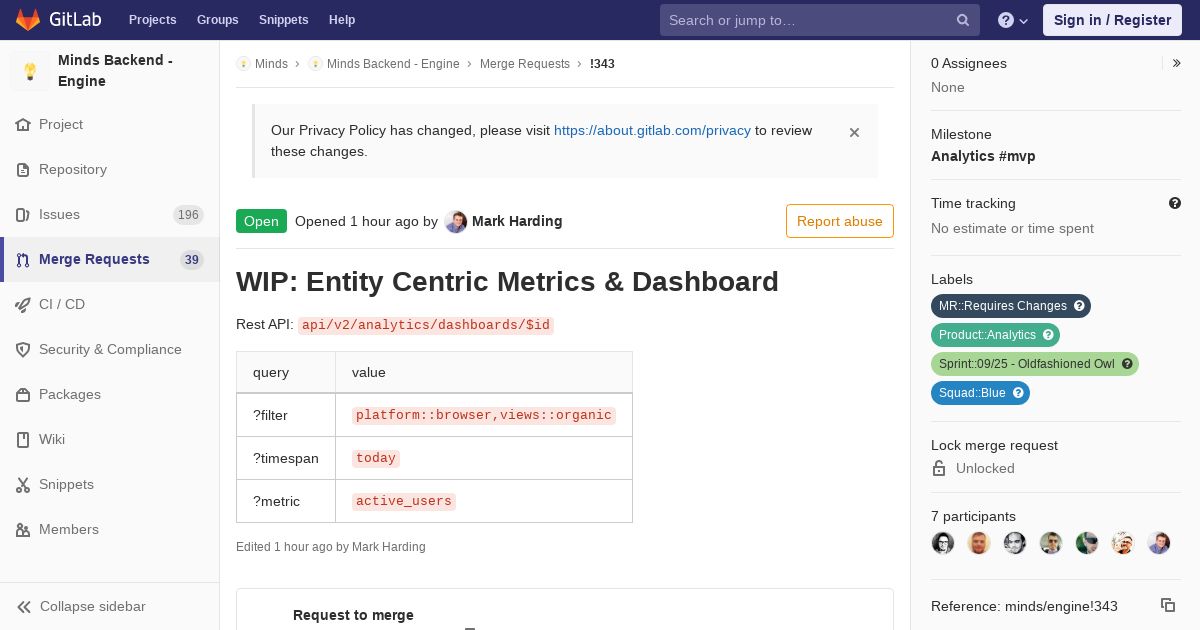Open the about.gitlab.com/privacy link
The height and width of the screenshot is (630, 1200).
652,130
